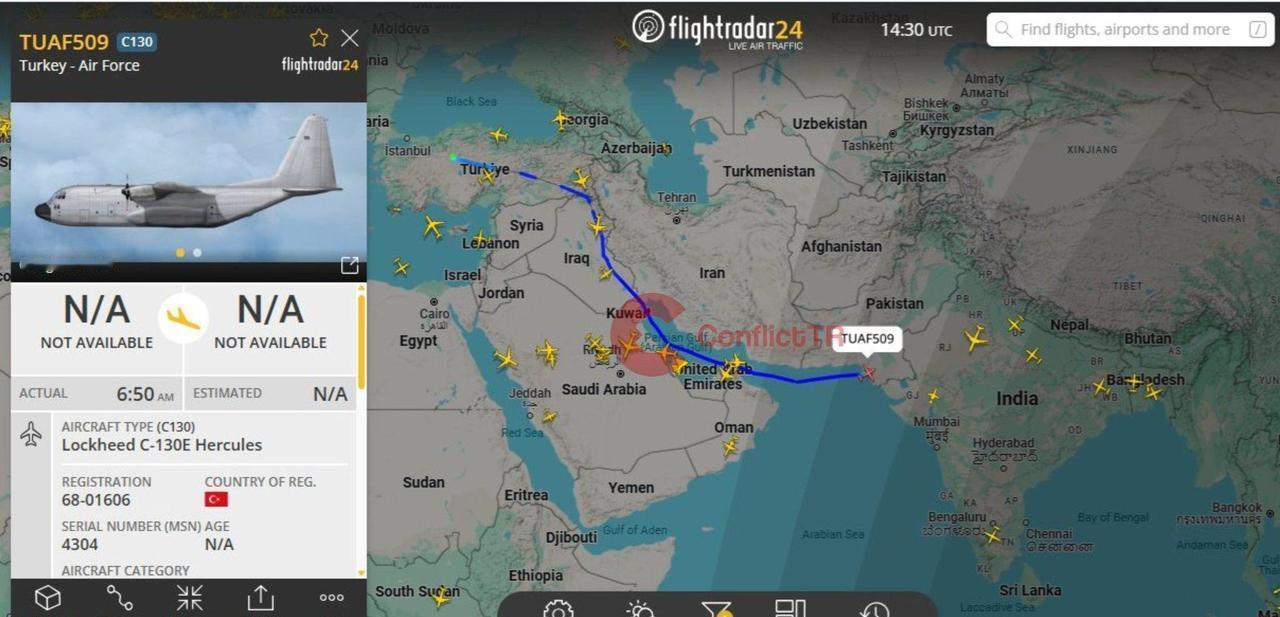Open weather layer icon in bottom bar

point(639,608)
